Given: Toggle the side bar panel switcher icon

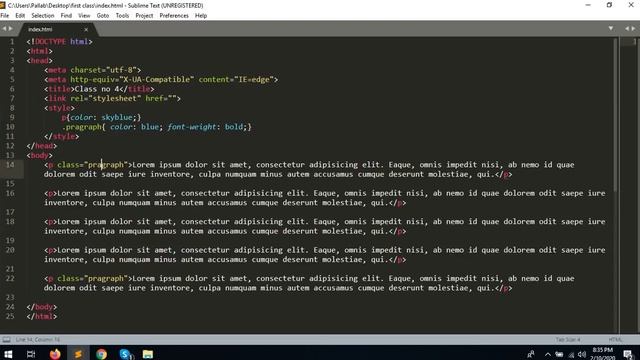Looking at the screenshot, I should 7,339.
